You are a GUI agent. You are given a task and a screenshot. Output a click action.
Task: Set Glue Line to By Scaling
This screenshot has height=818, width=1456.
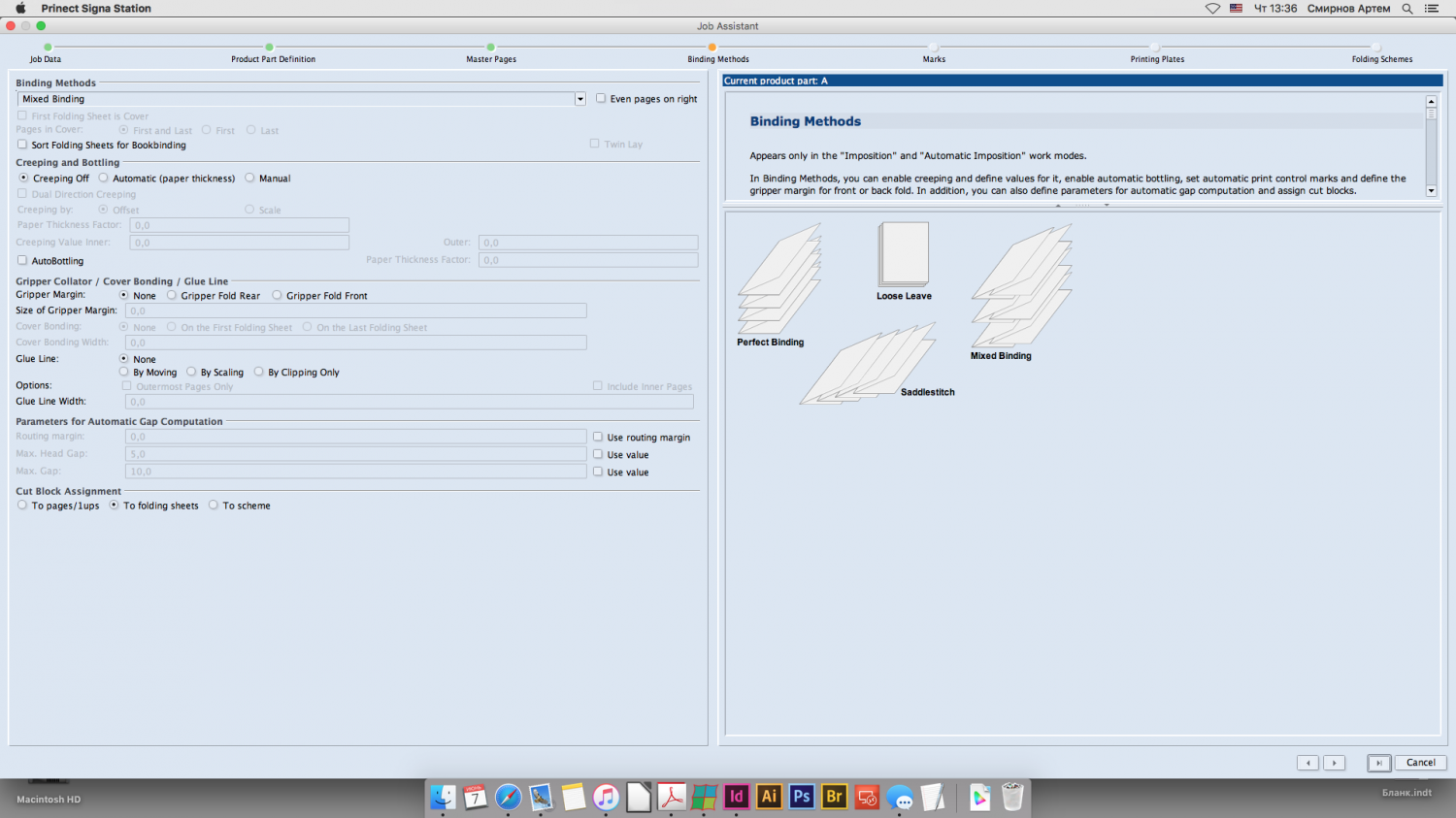[191, 372]
